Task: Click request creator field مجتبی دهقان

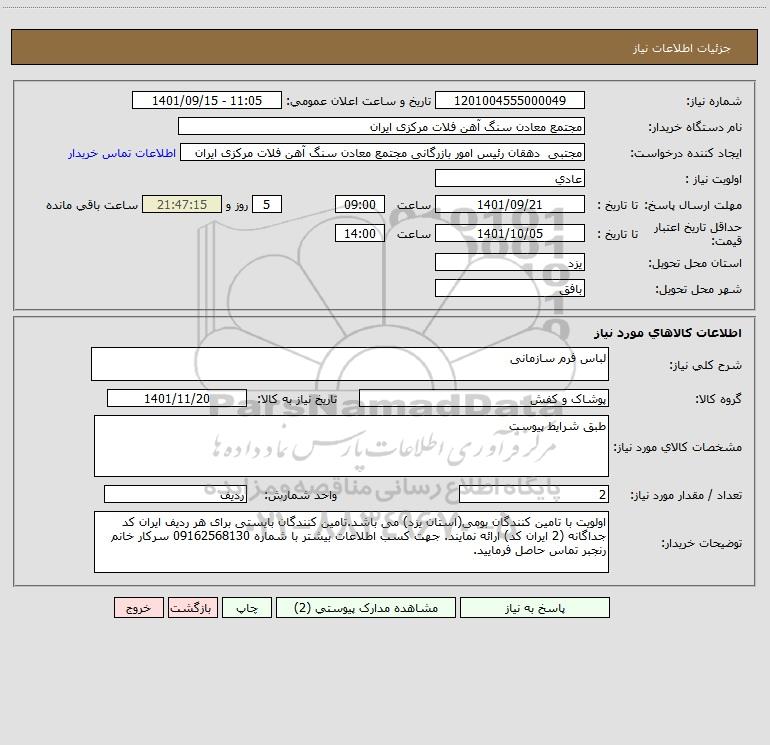Action: (383, 152)
